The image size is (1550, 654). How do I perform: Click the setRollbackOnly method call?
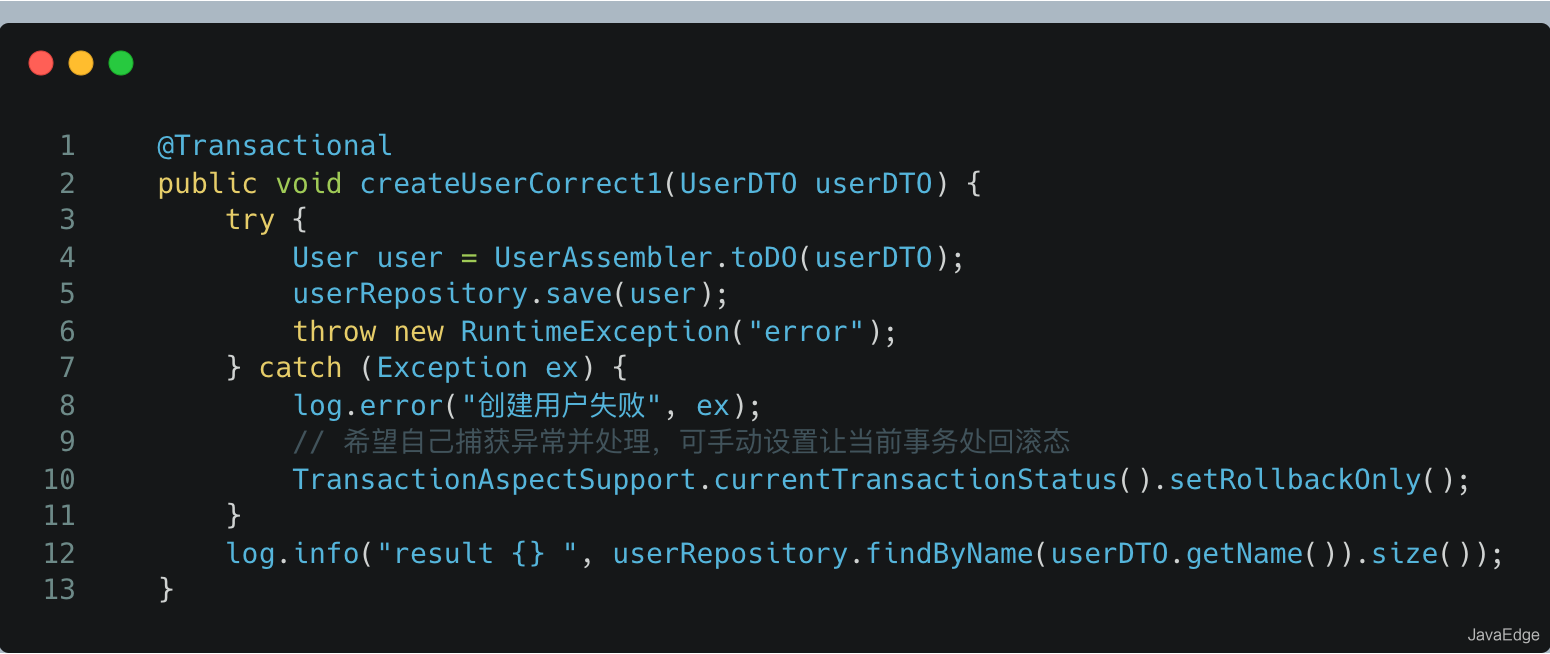click(1295, 479)
